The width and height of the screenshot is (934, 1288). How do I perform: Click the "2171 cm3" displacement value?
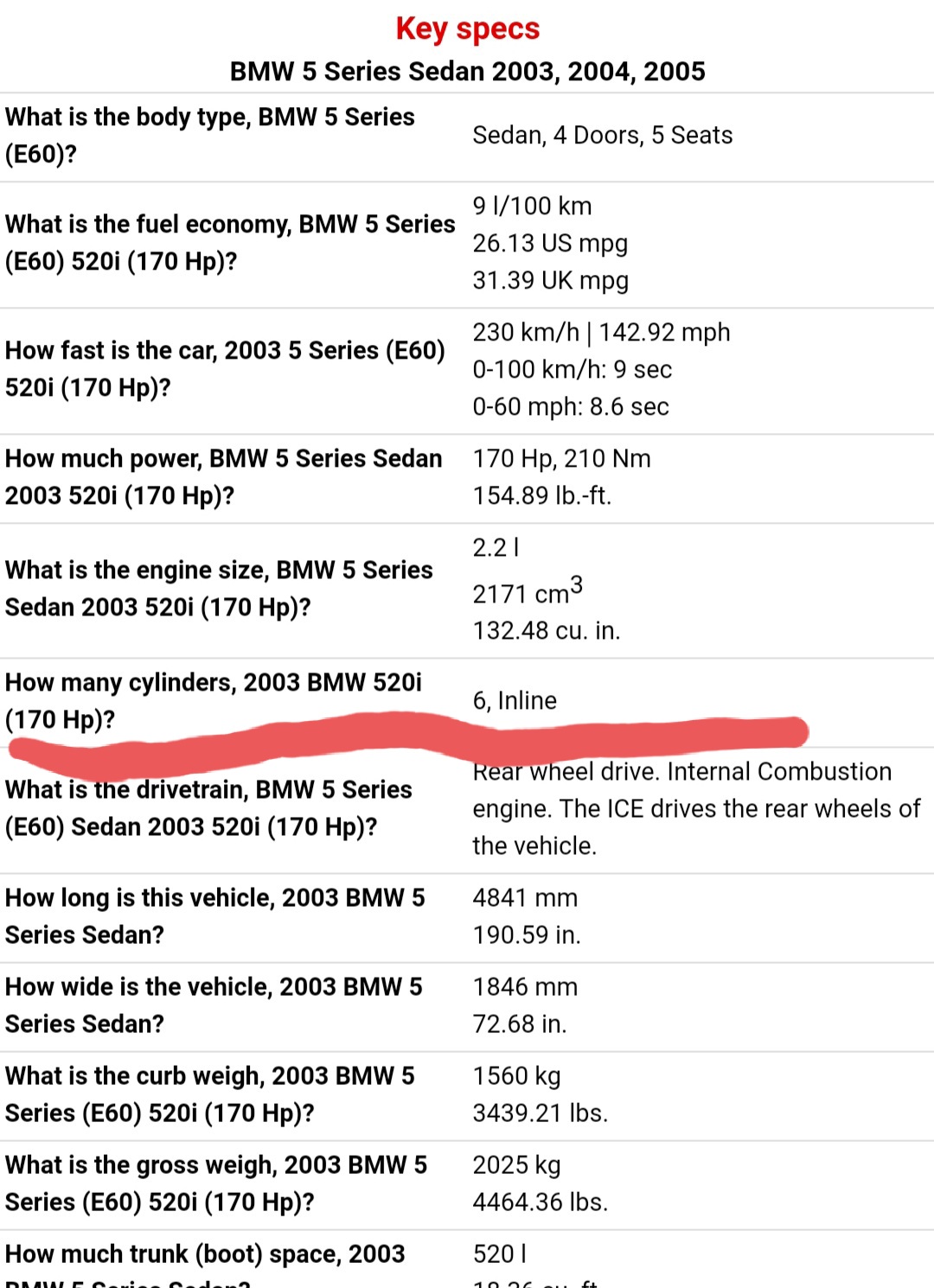(527, 592)
